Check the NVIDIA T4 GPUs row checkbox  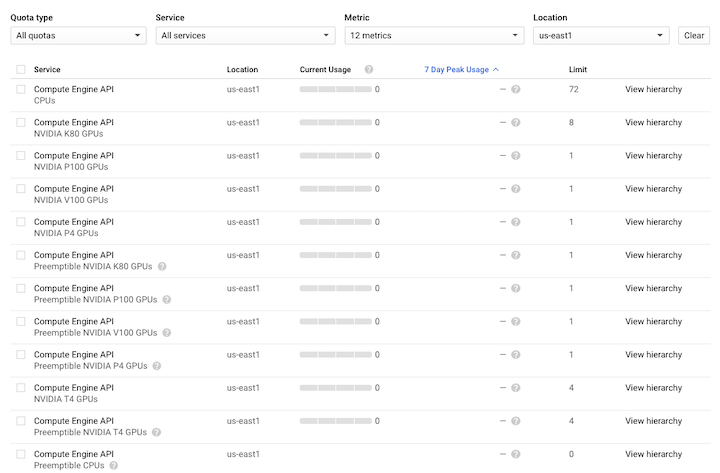(x=21, y=388)
